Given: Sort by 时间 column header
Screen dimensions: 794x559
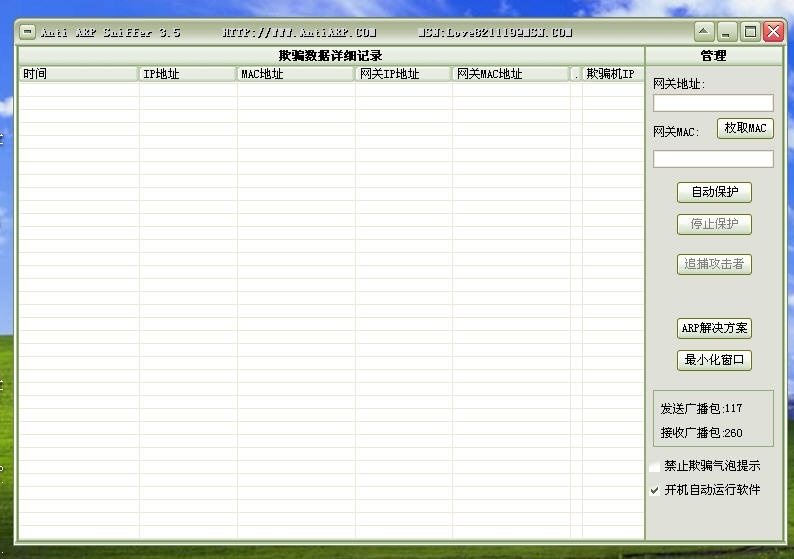Looking at the screenshot, I should [78, 74].
